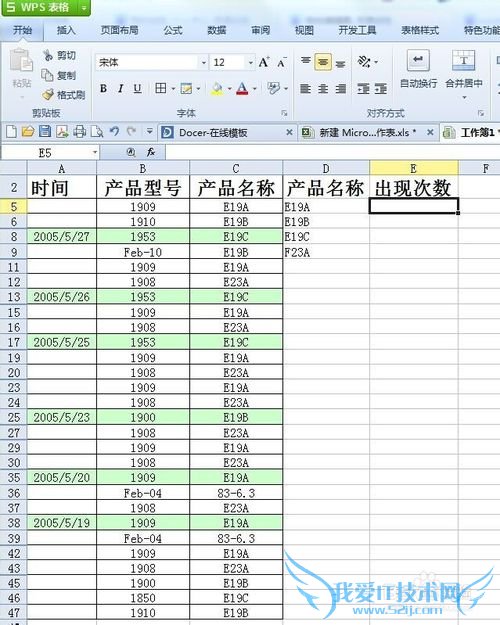Click the text orientation icon
Screen dimensions: 500x625
point(364,61)
